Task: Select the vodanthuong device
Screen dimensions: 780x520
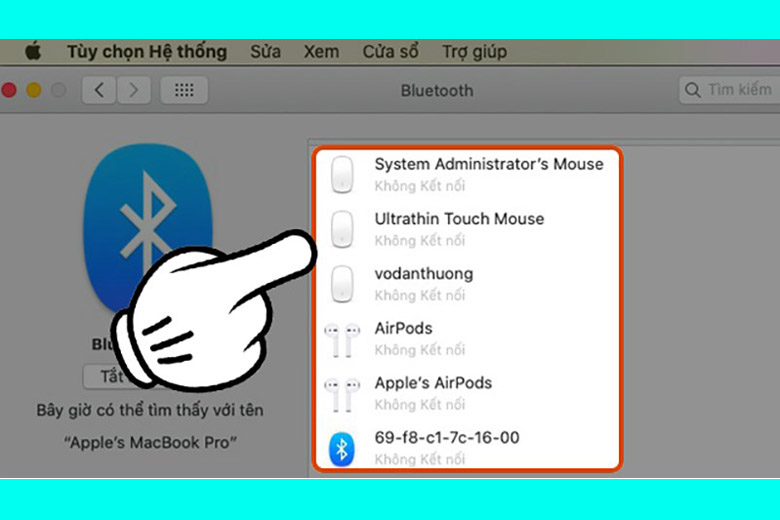Action: (468, 284)
